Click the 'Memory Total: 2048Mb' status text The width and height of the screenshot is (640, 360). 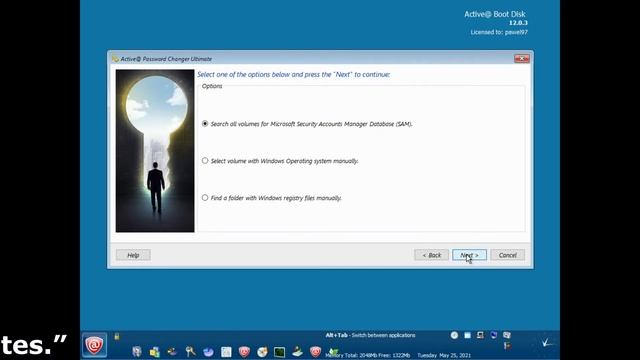coord(352,356)
